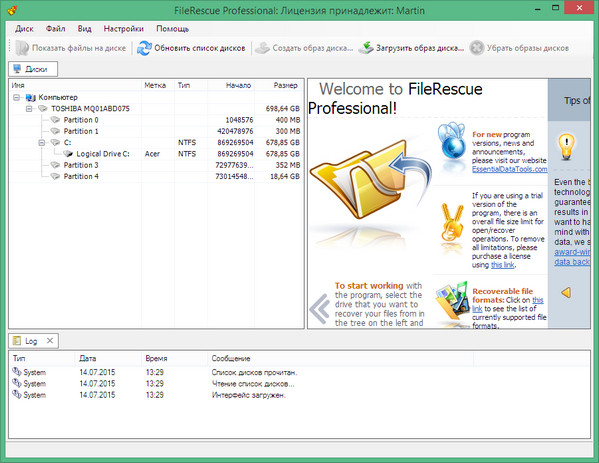The width and height of the screenshot is (599, 463).
Task: Click the Компьютер computer icon
Action: click(31, 97)
